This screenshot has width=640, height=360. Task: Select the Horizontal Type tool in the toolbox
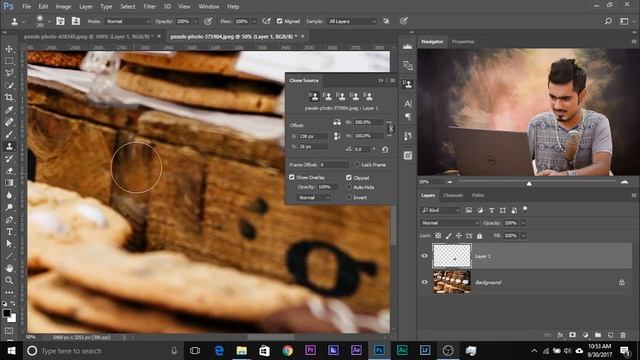coord(9,232)
